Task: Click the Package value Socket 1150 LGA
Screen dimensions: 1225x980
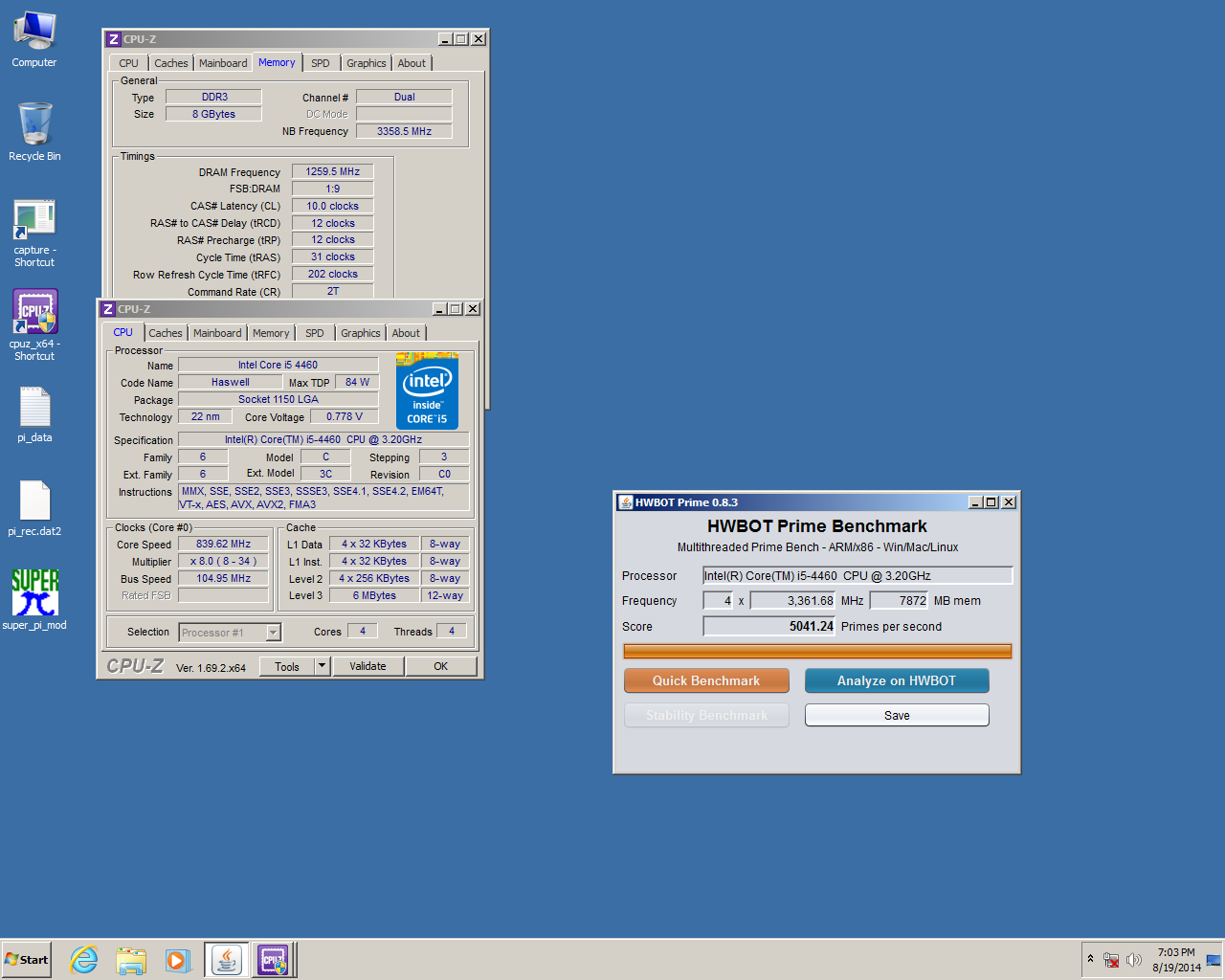Action: [x=278, y=399]
